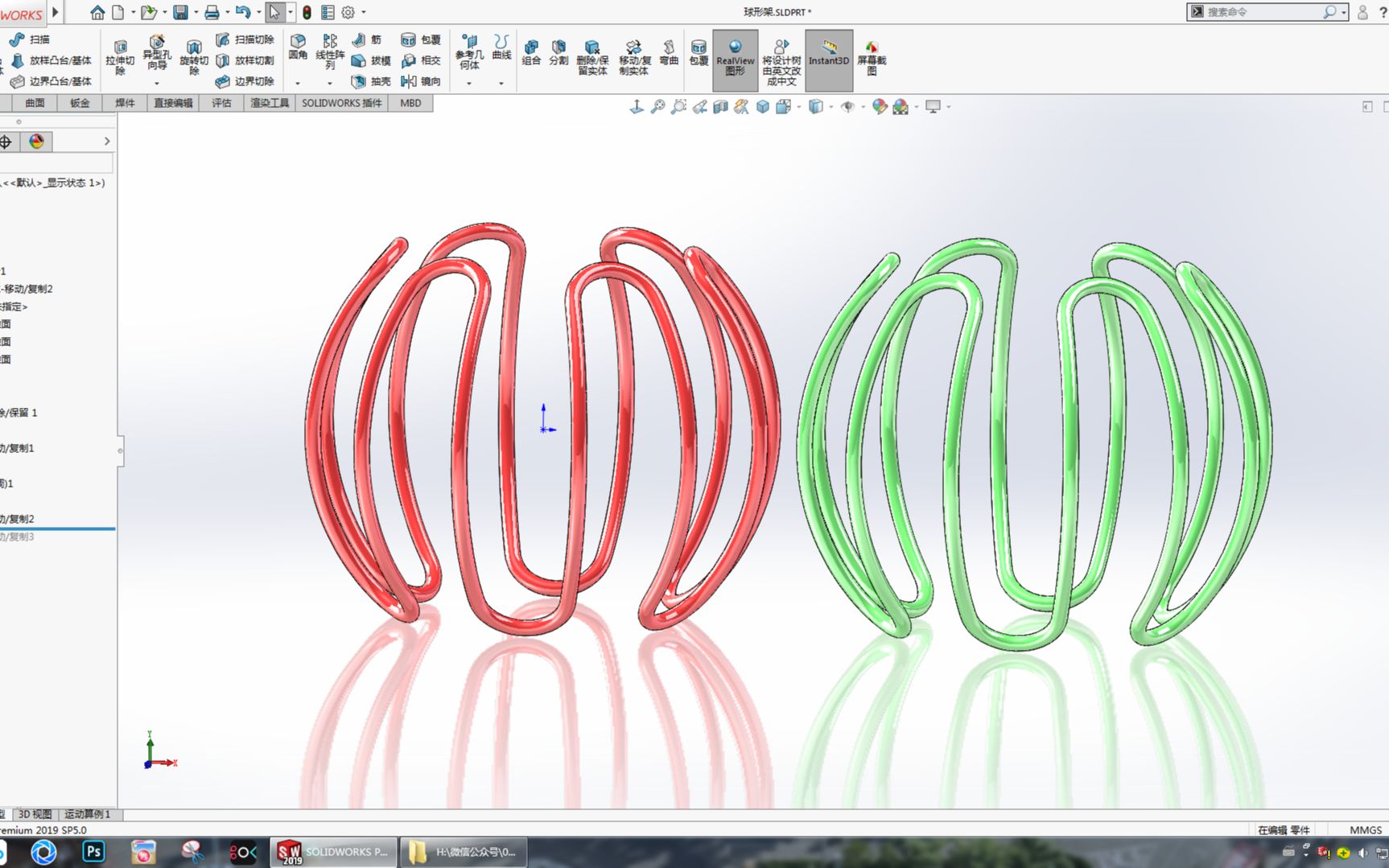Select 扫描切除 swept cut tool
Image resolution: width=1389 pixels, height=868 pixels.
pyautogui.click(x=245, y=39)
